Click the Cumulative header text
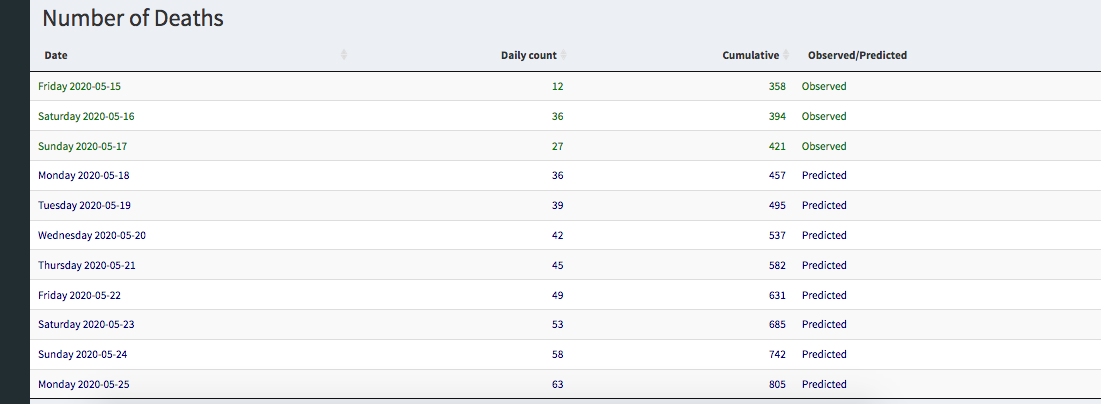1101x404 pixels. [750, 55]
